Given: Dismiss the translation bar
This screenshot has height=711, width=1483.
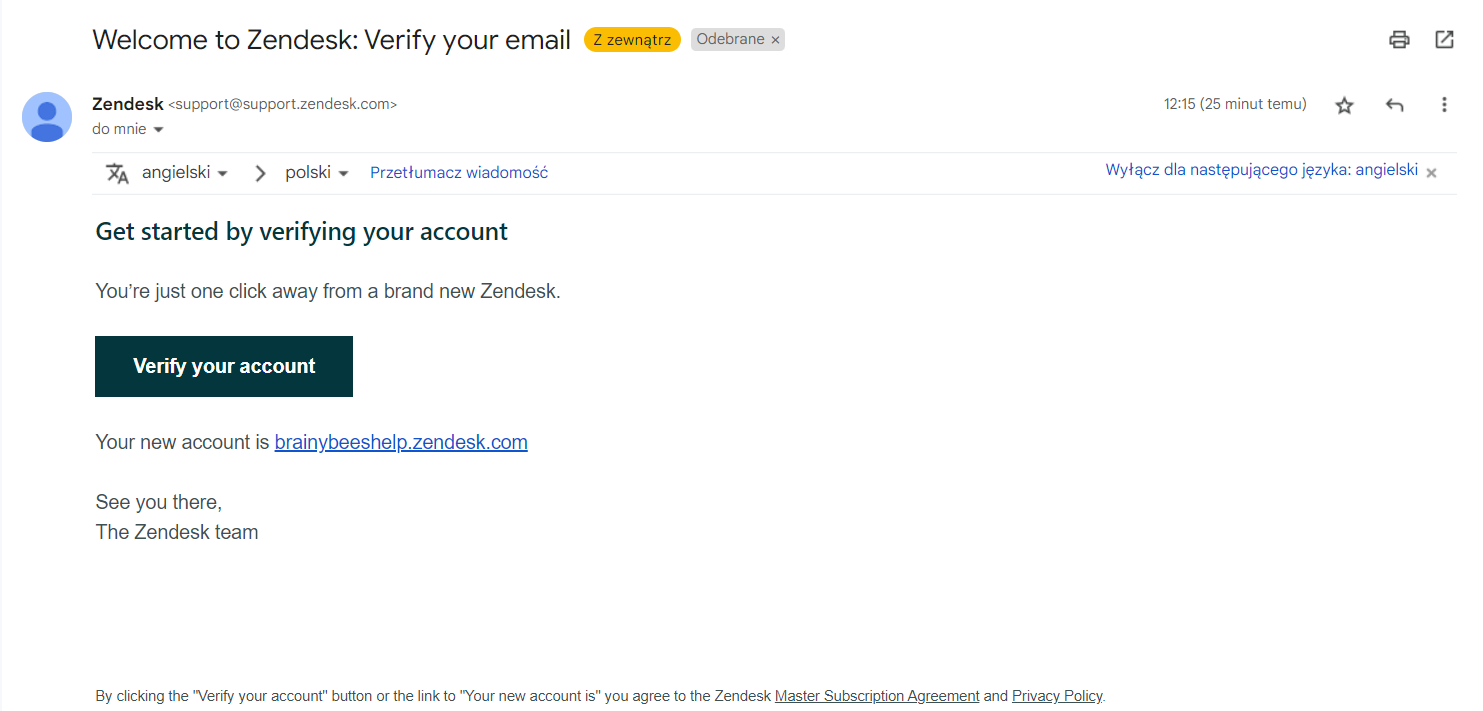Looking at the screenshot, I should (1431, 172).
